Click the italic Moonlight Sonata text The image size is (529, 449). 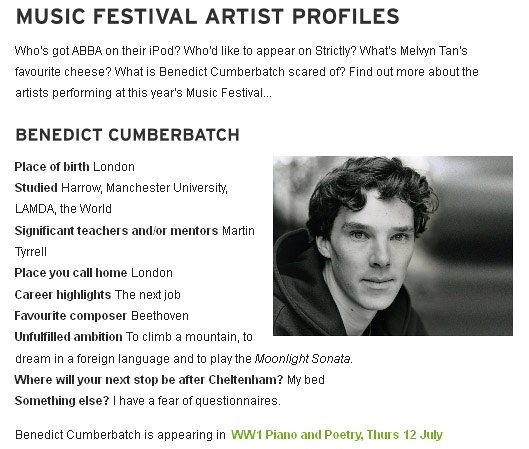(303, 359)
